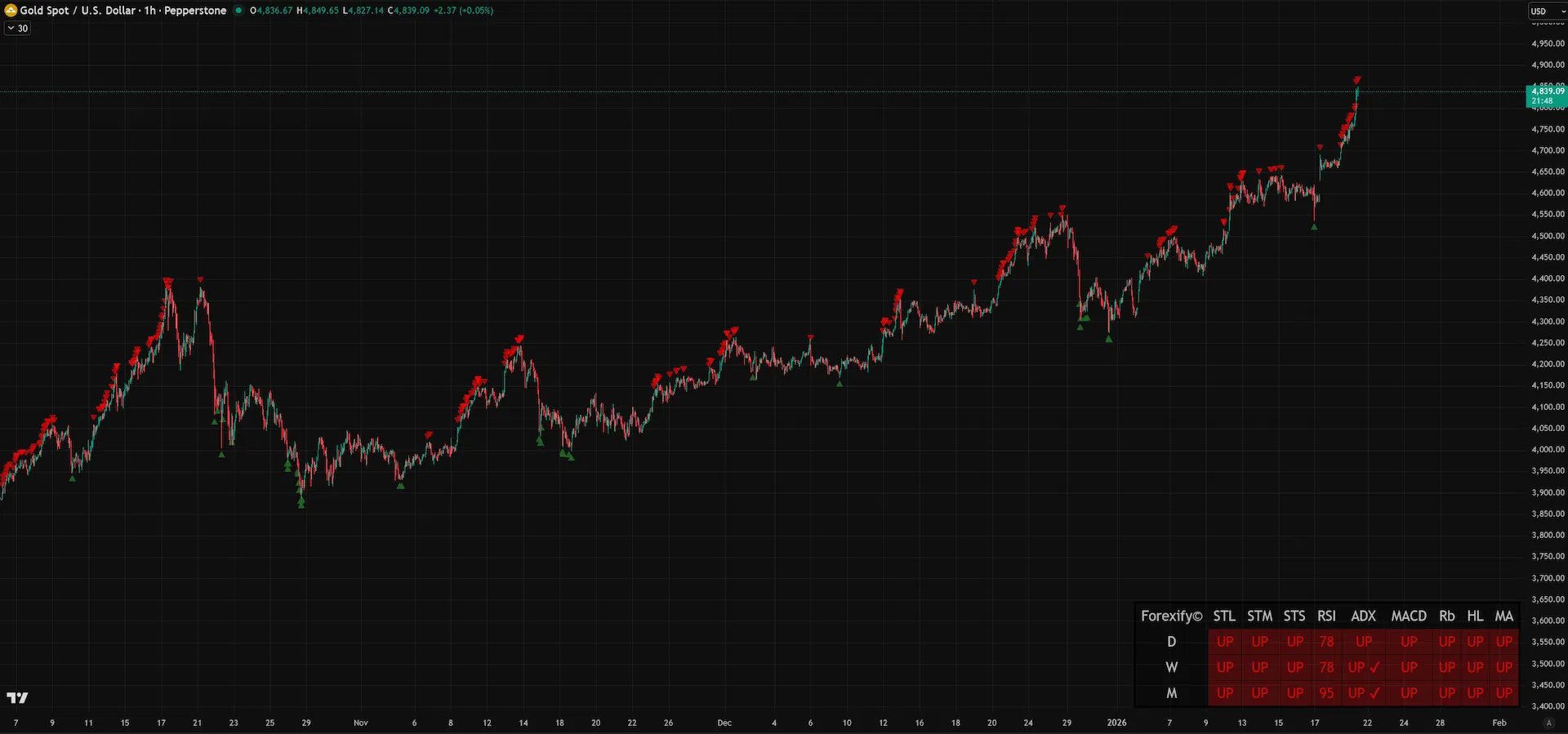The width and height of the screenshot is (1568, 734).
Task: Click the monthly ADX checkmark cell
Action: [1364, 693]
